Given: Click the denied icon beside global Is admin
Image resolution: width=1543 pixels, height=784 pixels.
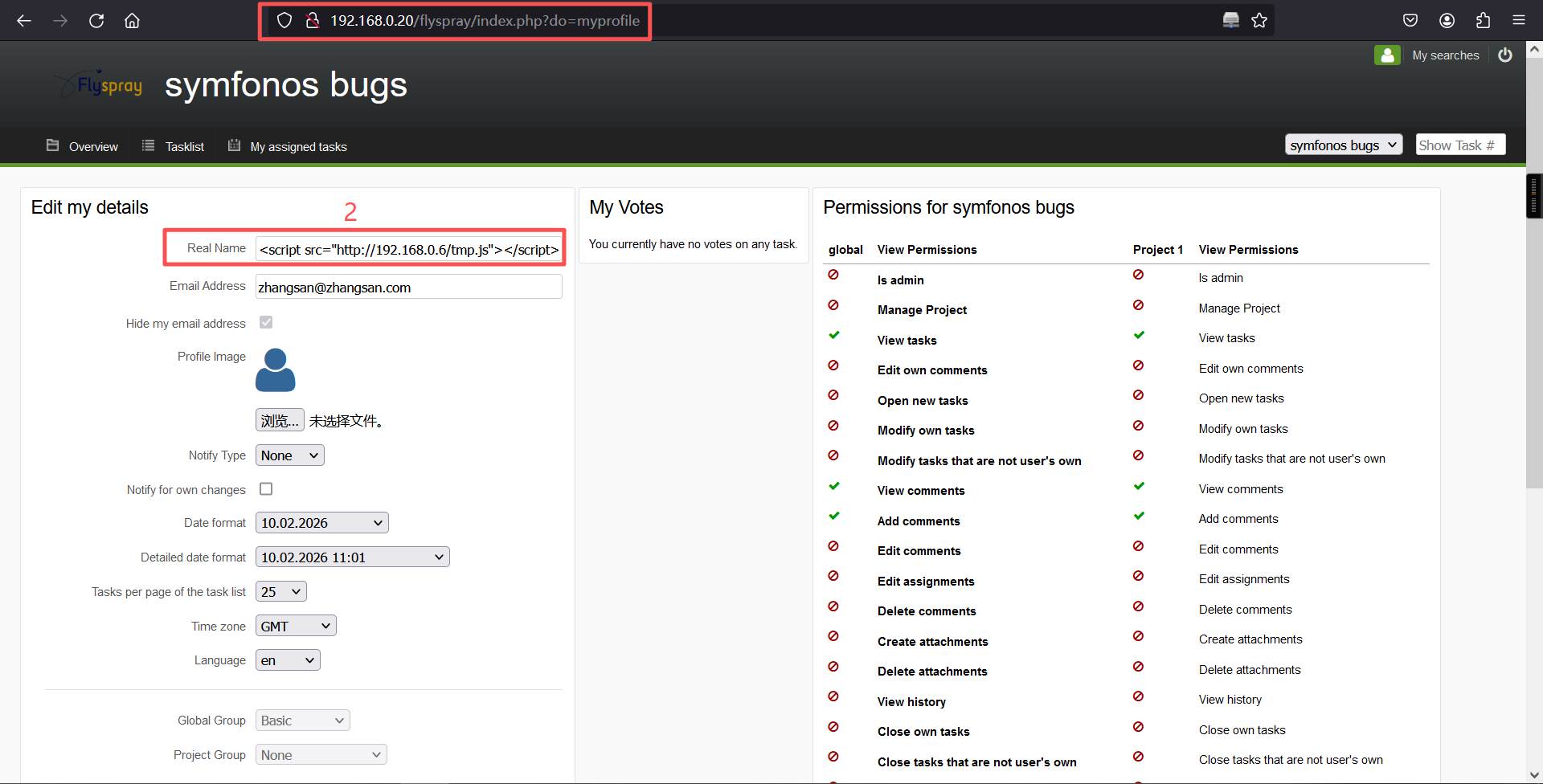Looking at the screenshot, I should (833, 275).
